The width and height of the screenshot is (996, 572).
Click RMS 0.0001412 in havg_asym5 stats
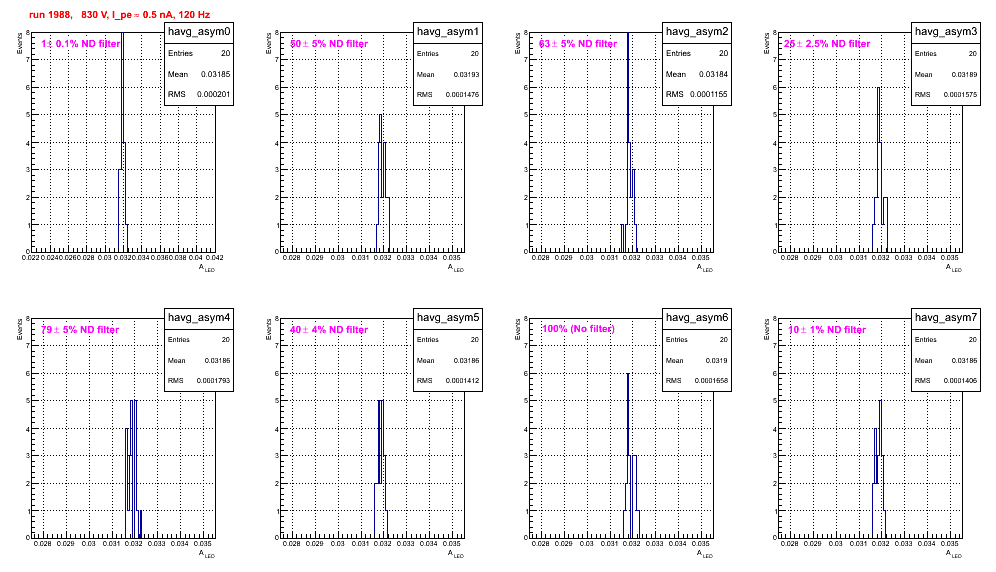448,381
